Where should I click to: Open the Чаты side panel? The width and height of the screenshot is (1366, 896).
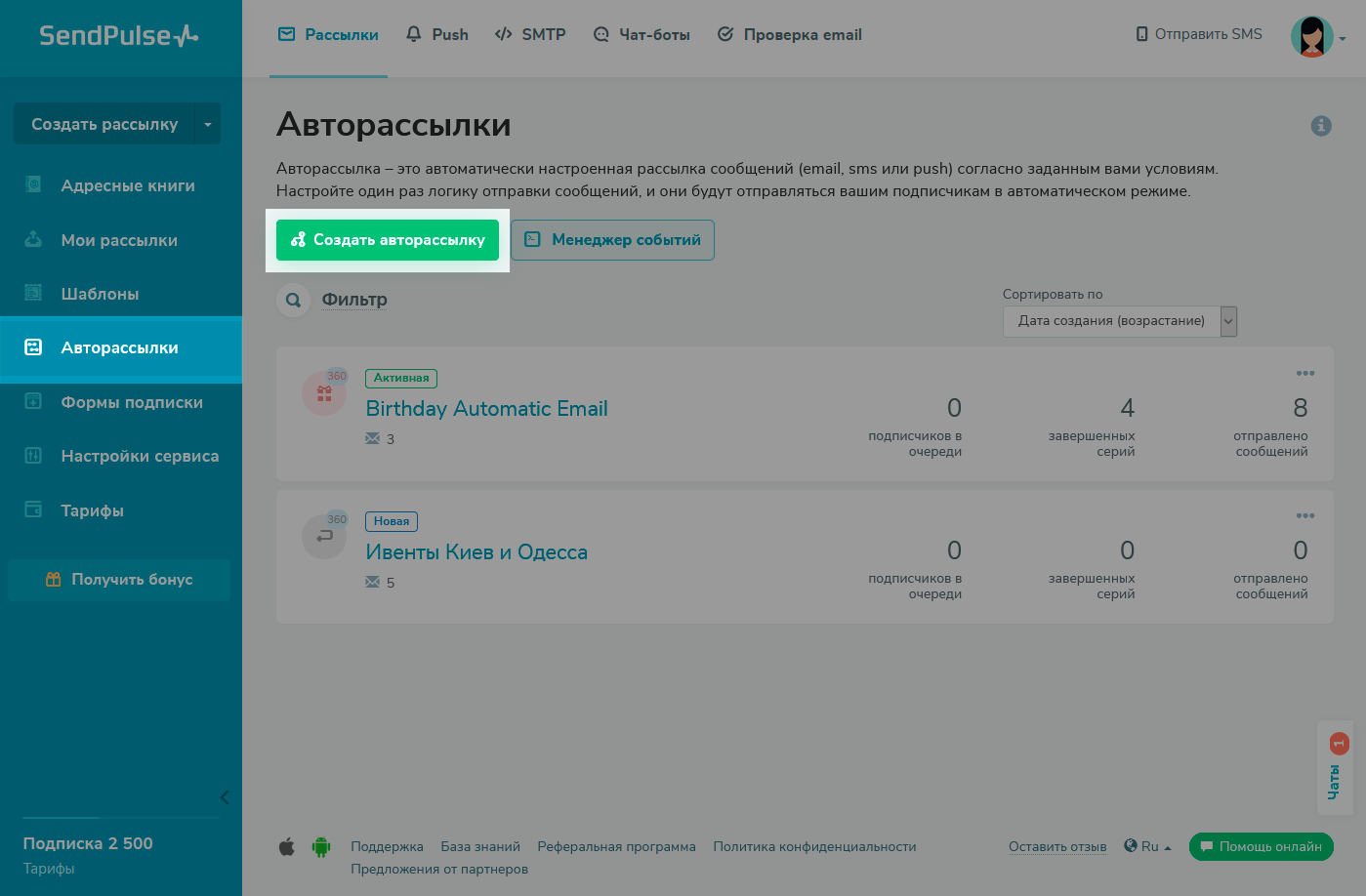tap(1335, 767)
